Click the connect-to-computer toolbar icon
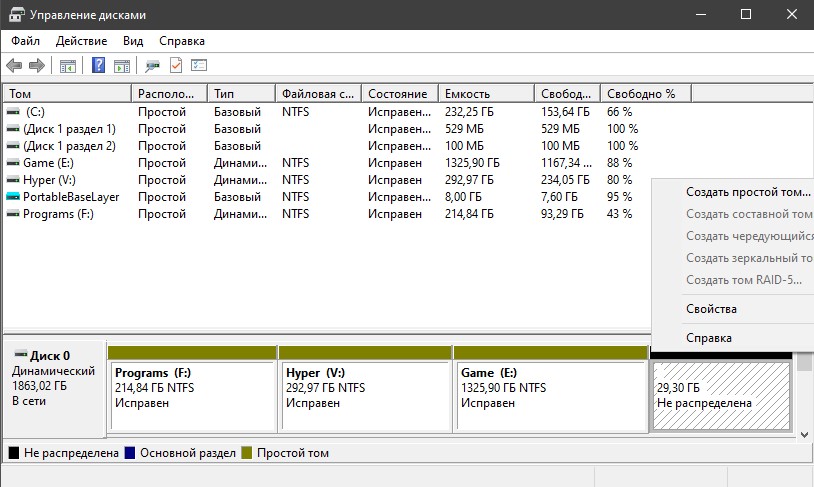 click(152, 66)
